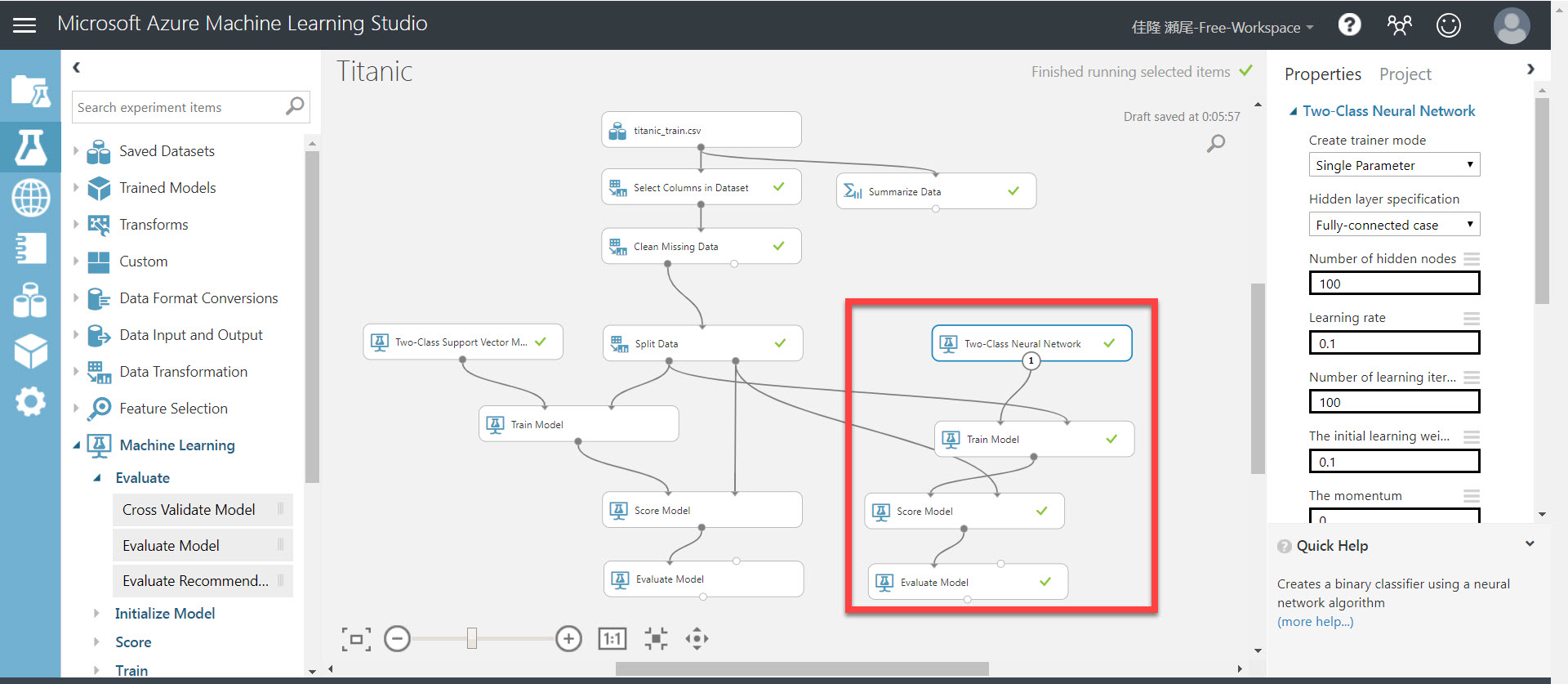The width and height of the screenshot is (1568, 684).
Task: Select Evaluate Model palette item
Action: [203, 545]
